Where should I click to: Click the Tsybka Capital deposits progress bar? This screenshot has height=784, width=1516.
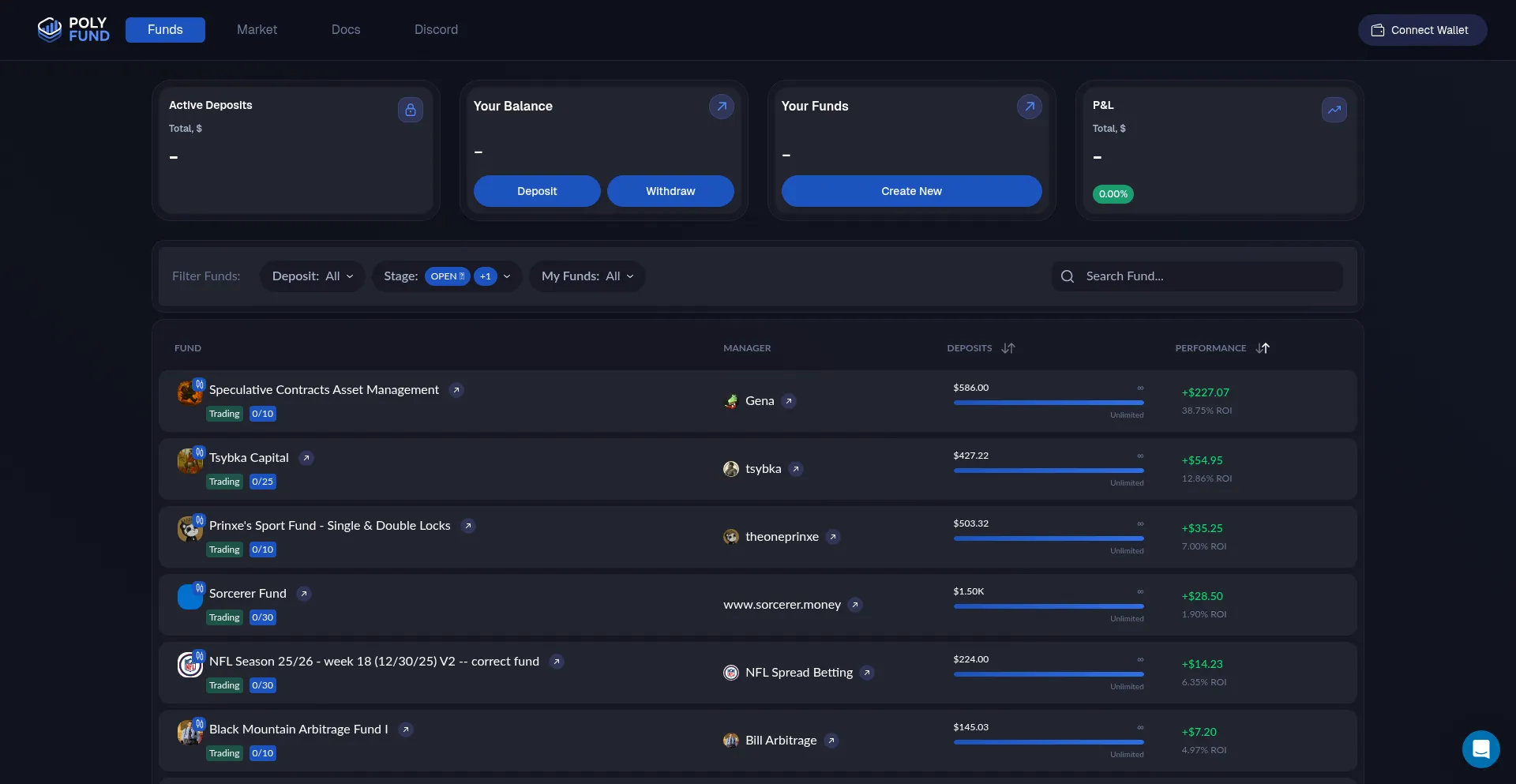point(1048,471)
